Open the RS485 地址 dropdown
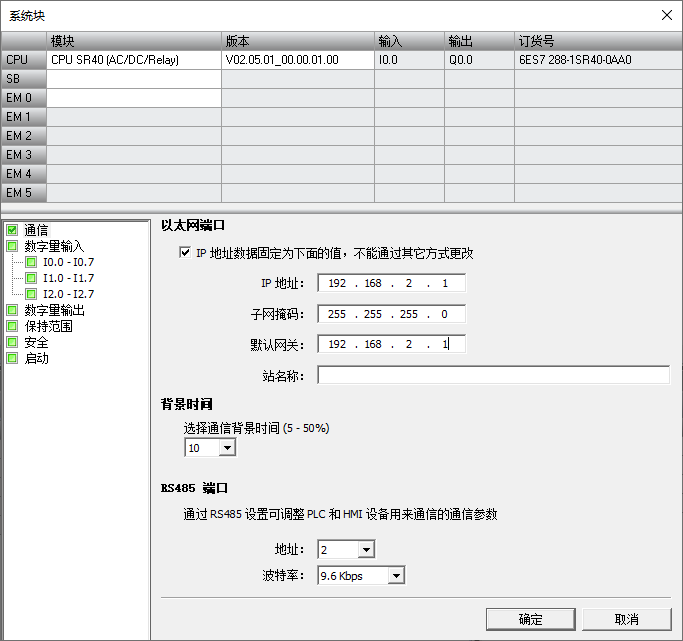 (366, 550)
